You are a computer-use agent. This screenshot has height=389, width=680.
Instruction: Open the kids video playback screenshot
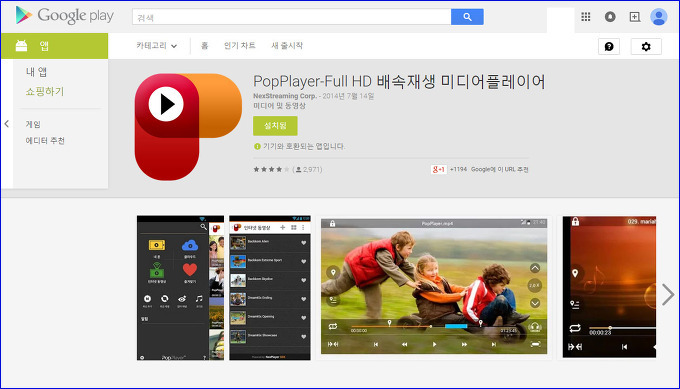point(434,286)
